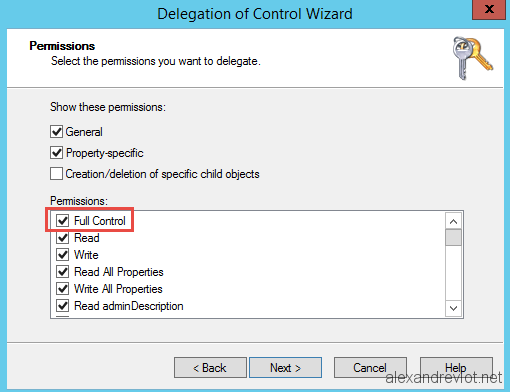
Task: Go to the previous step with Back
Action: click(x=210, y=368)
